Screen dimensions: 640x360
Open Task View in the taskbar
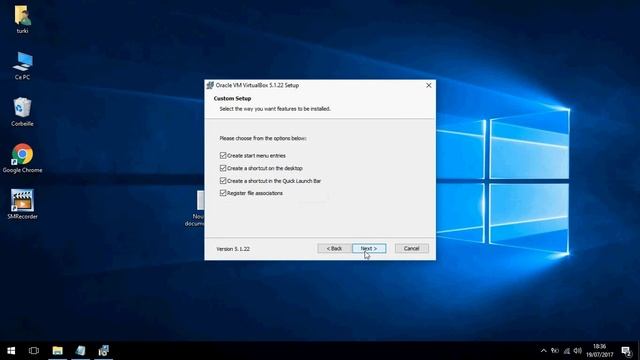click(x=34, y=351)
